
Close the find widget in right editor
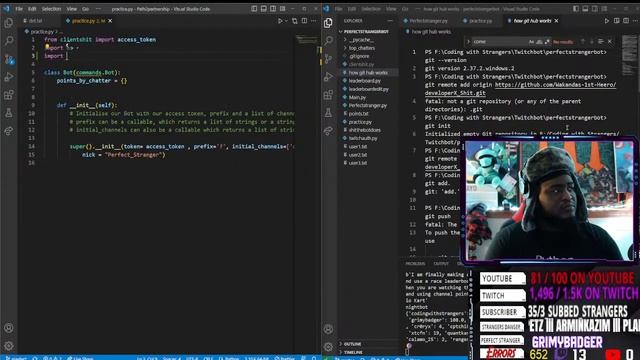coord(610,41)
